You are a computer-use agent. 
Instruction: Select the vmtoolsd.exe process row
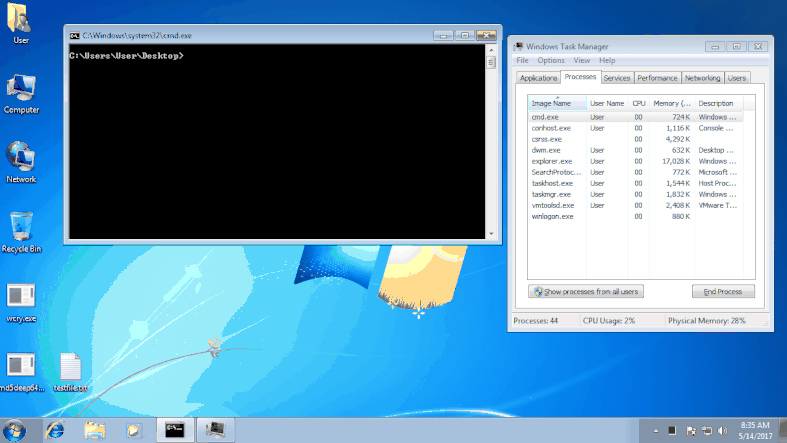coord(635,205)
